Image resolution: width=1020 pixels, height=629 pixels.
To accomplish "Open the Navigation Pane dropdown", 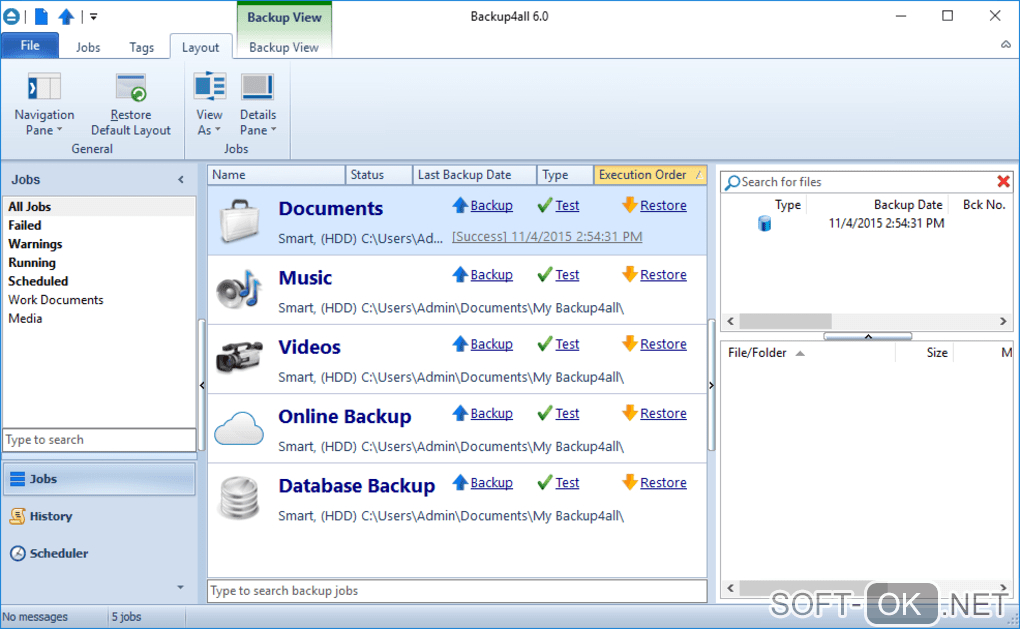I will tap(44, 104).
